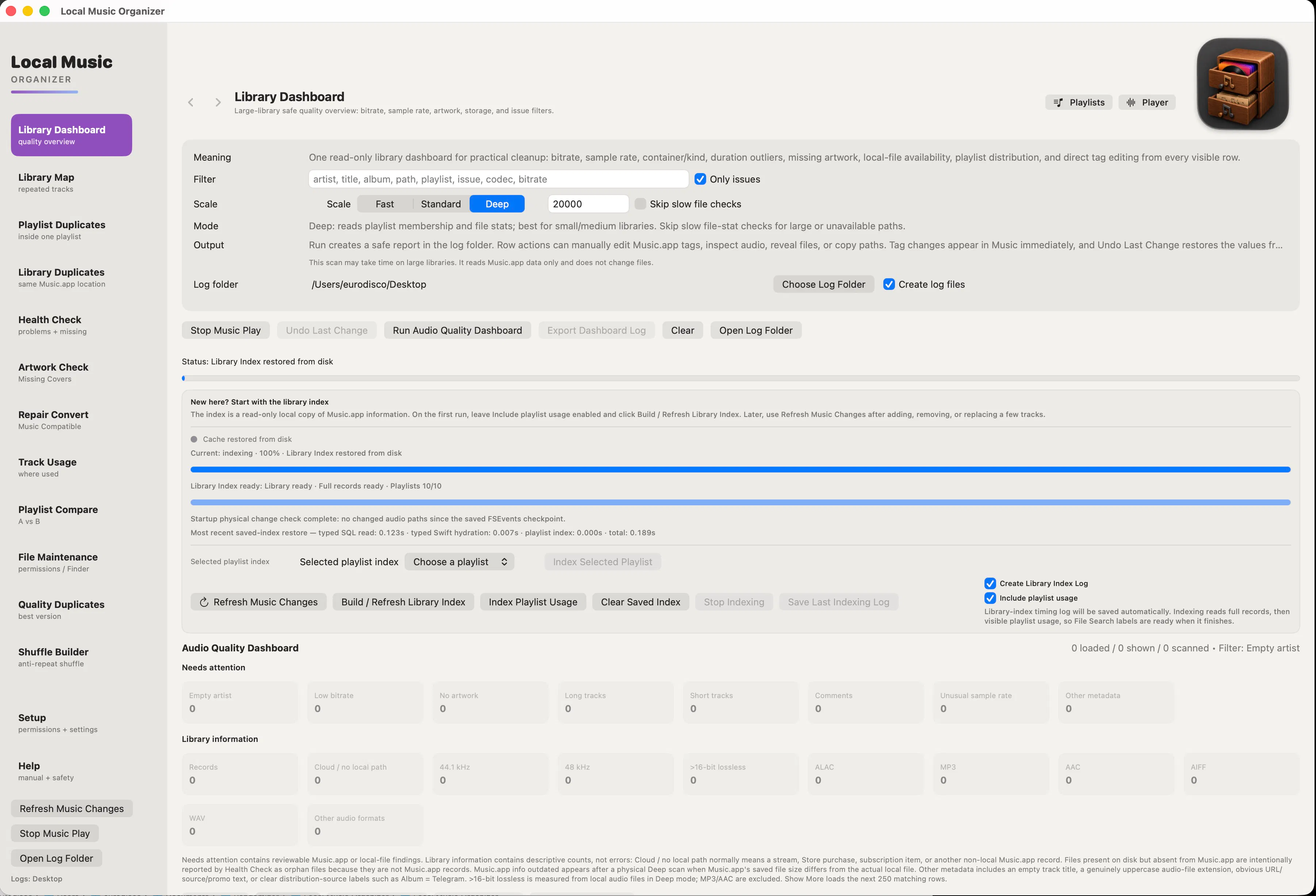Image resolution: width=1316 pixels, height=896 pixels.
Task: Open the Choose a playlist dropdown
Action: (459, 562)
